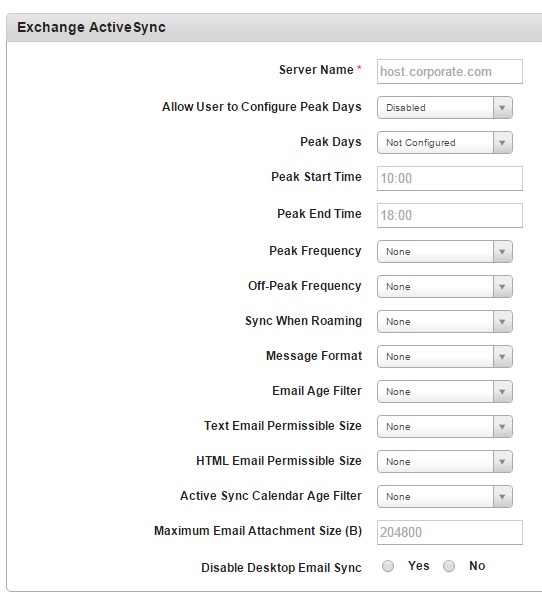The image size is (542, 598).
Task: Select No for Disable Desktop Email Sync
Action: [x=449, y=566]
